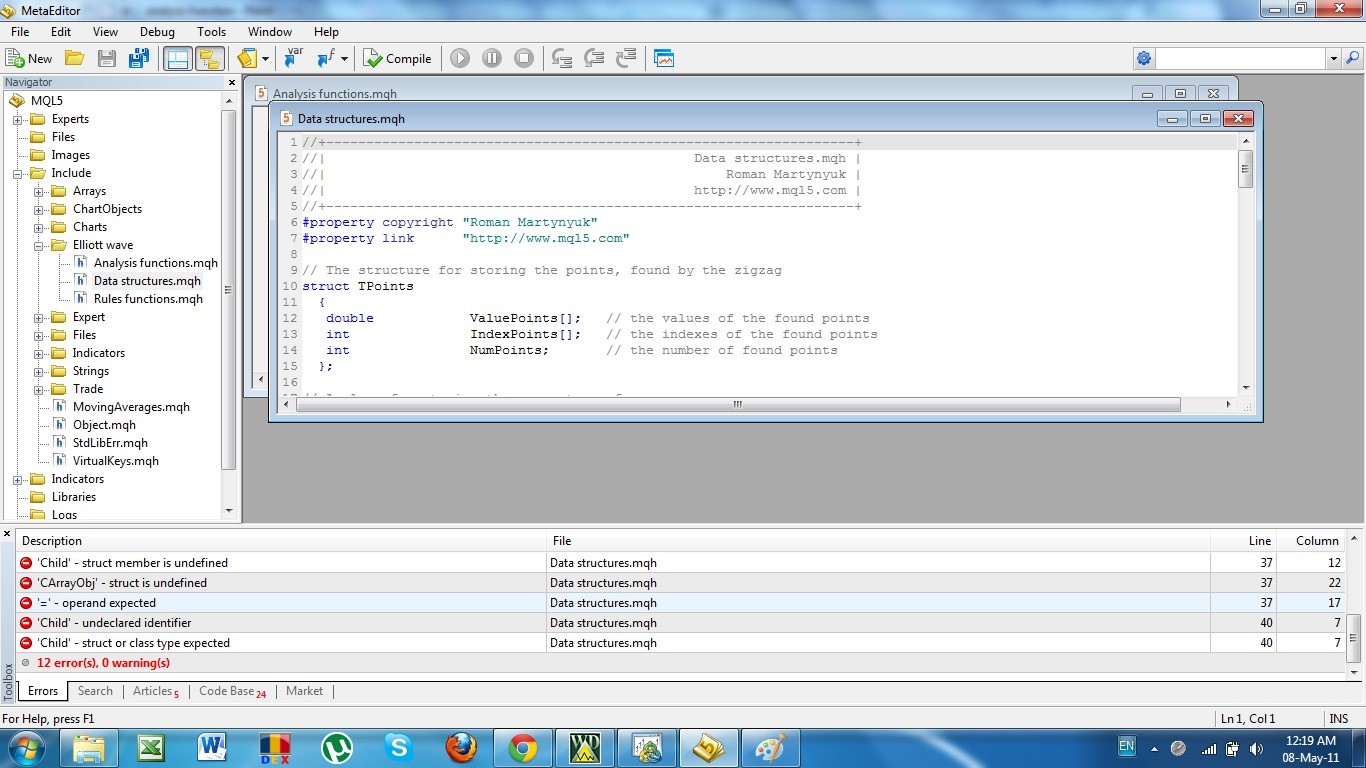
Task: Open the trading terminal chart icon
Action: tap(664, 59)
